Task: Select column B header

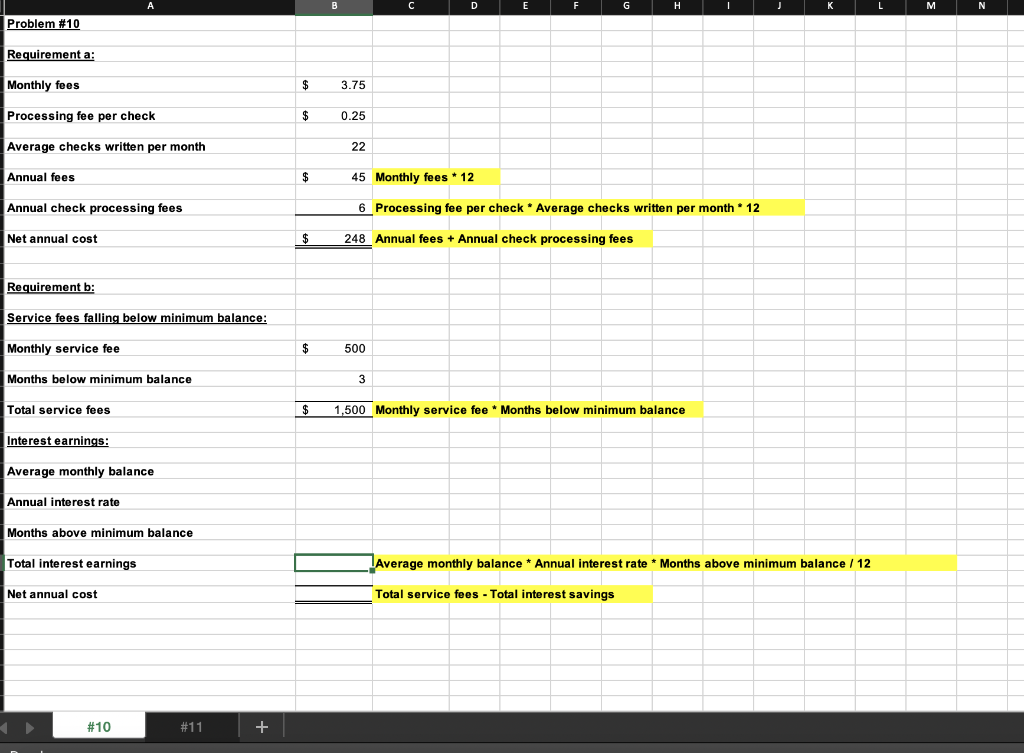Action: coord(334,7)
